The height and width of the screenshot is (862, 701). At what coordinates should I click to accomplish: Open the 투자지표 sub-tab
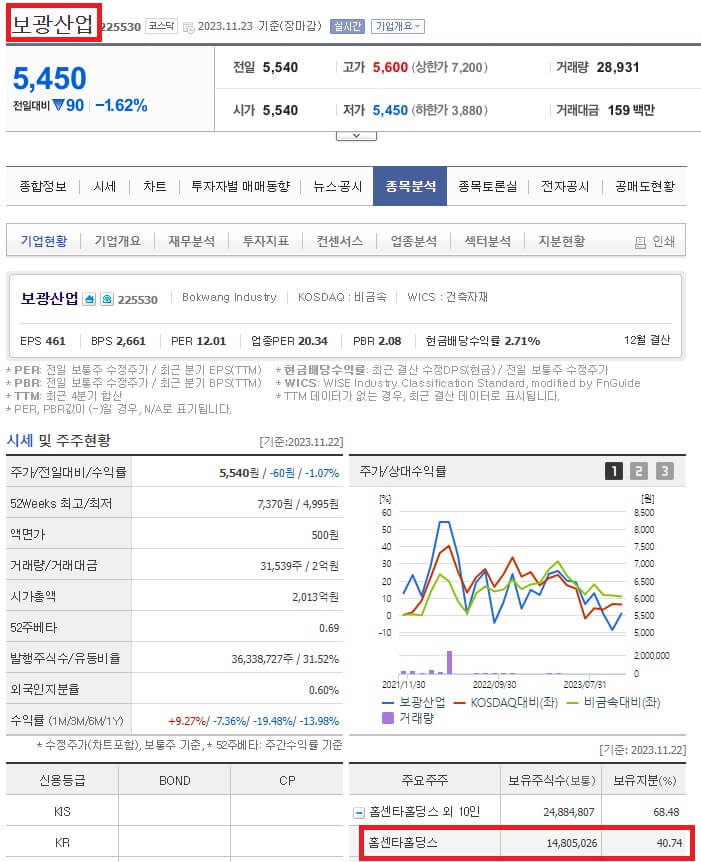point(266,241)
